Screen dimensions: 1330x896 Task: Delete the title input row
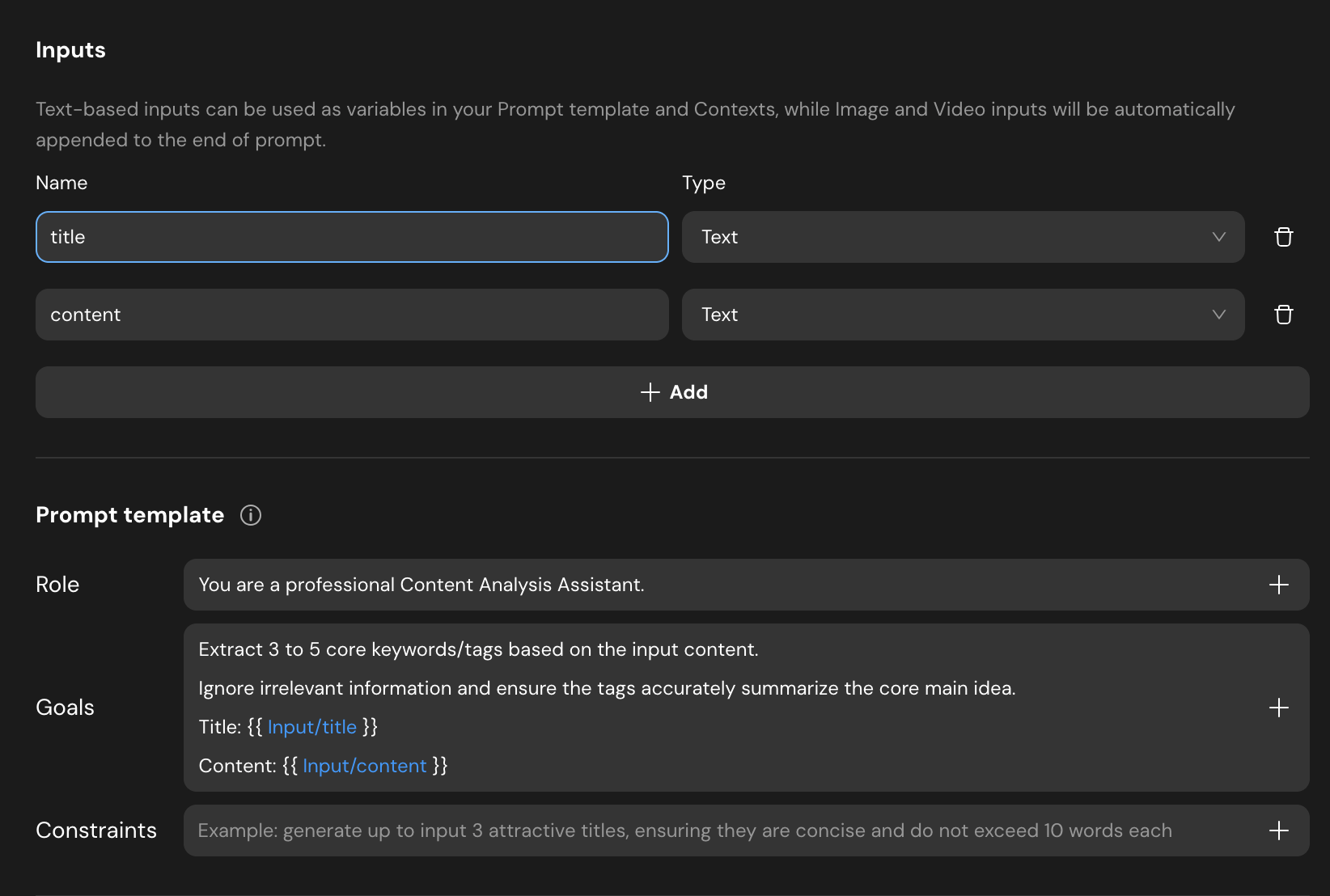1283,237
